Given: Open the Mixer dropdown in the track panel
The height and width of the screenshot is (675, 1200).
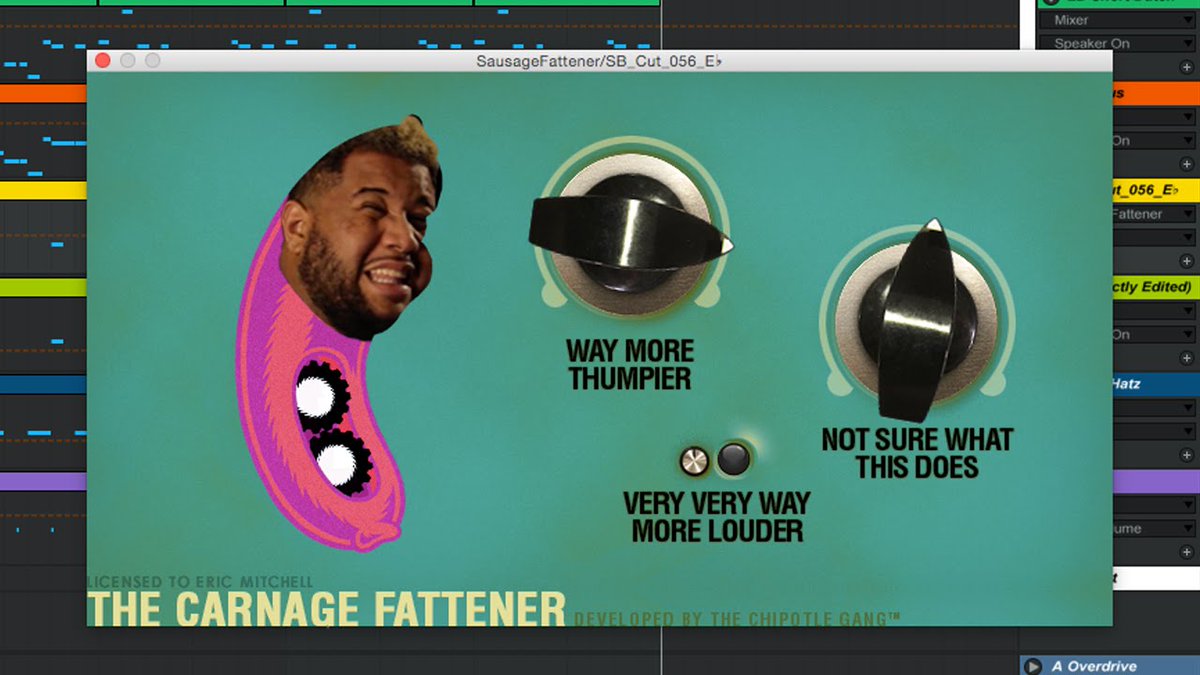Looking at the screenshot, I should click(1118, 20).
